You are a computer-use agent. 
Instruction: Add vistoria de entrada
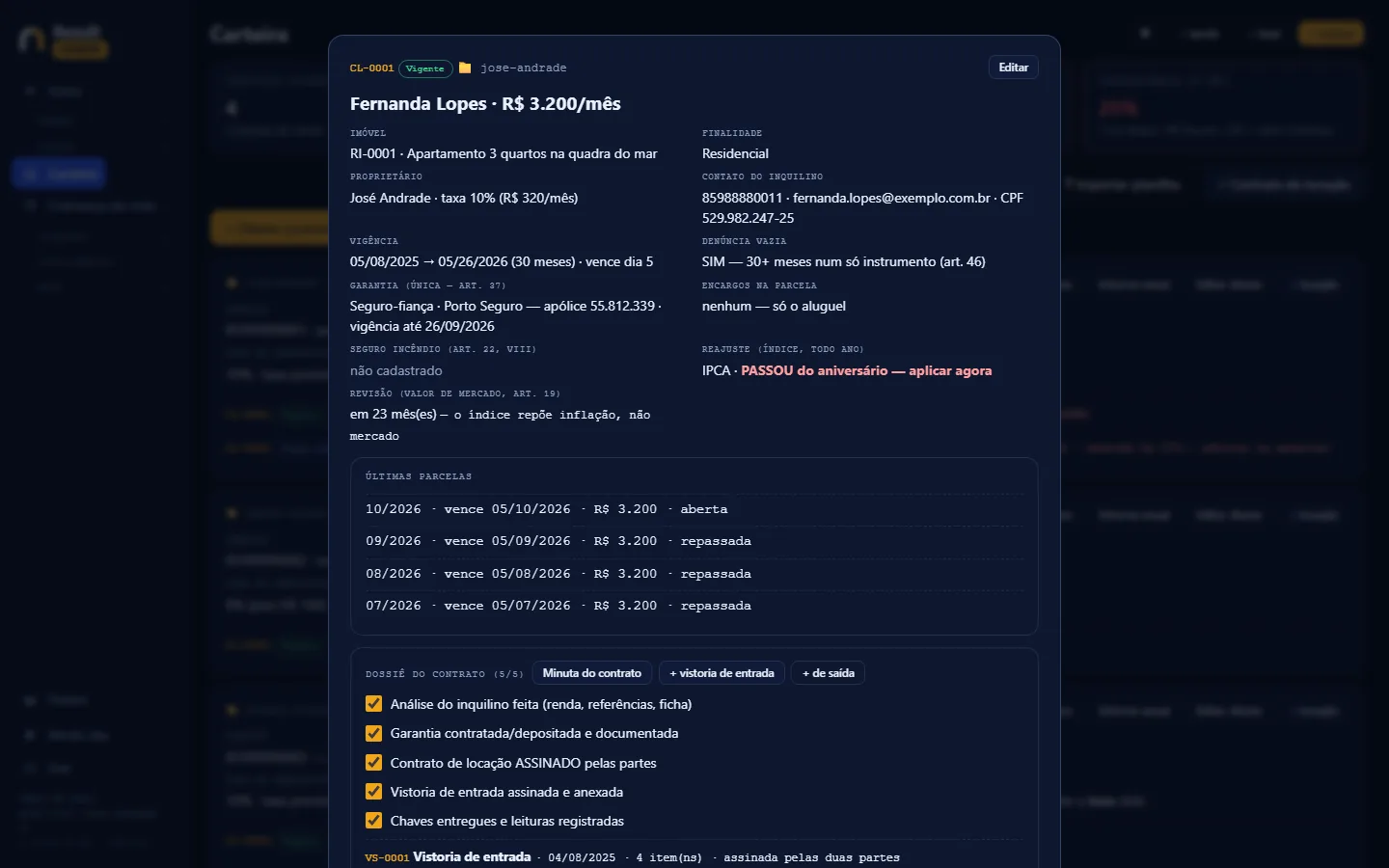tap(722, 673)
